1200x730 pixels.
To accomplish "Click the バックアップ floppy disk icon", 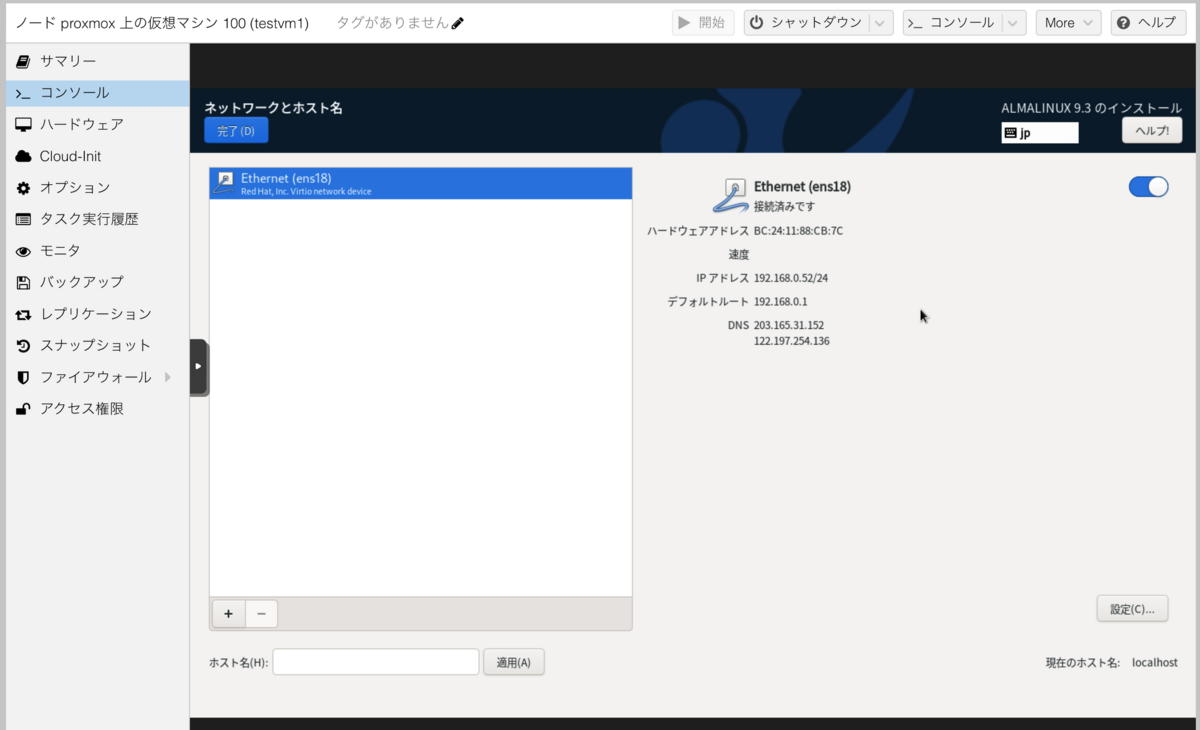I will click(x=23, y=283).
